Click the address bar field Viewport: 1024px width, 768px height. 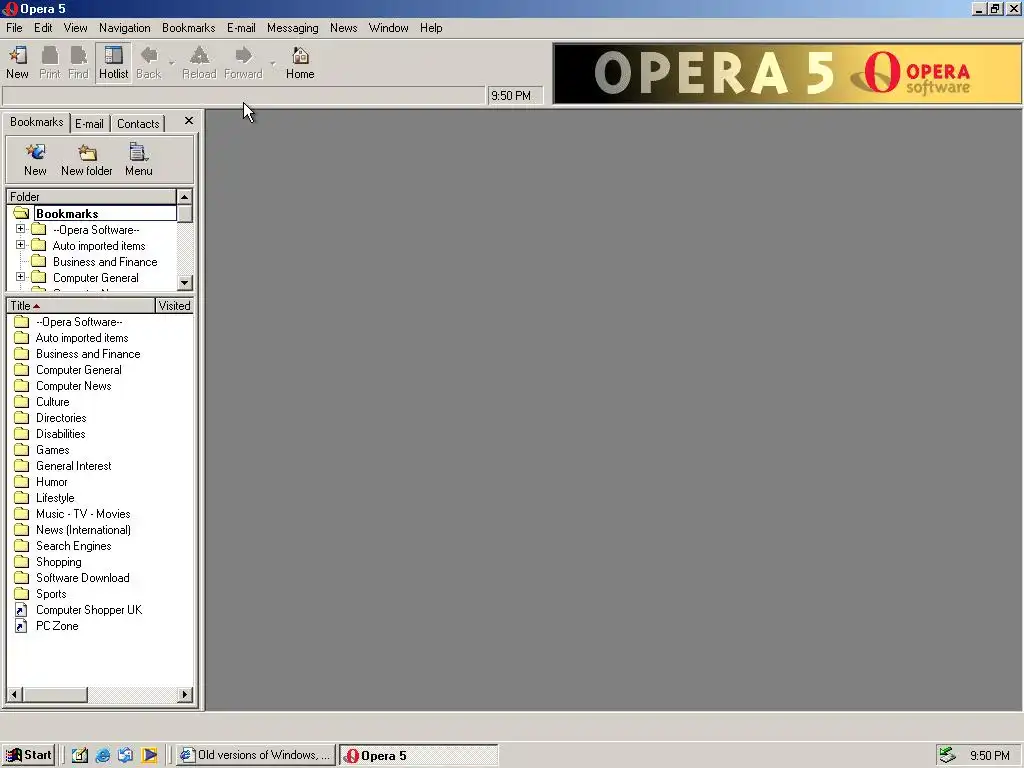tap(244, 95)
